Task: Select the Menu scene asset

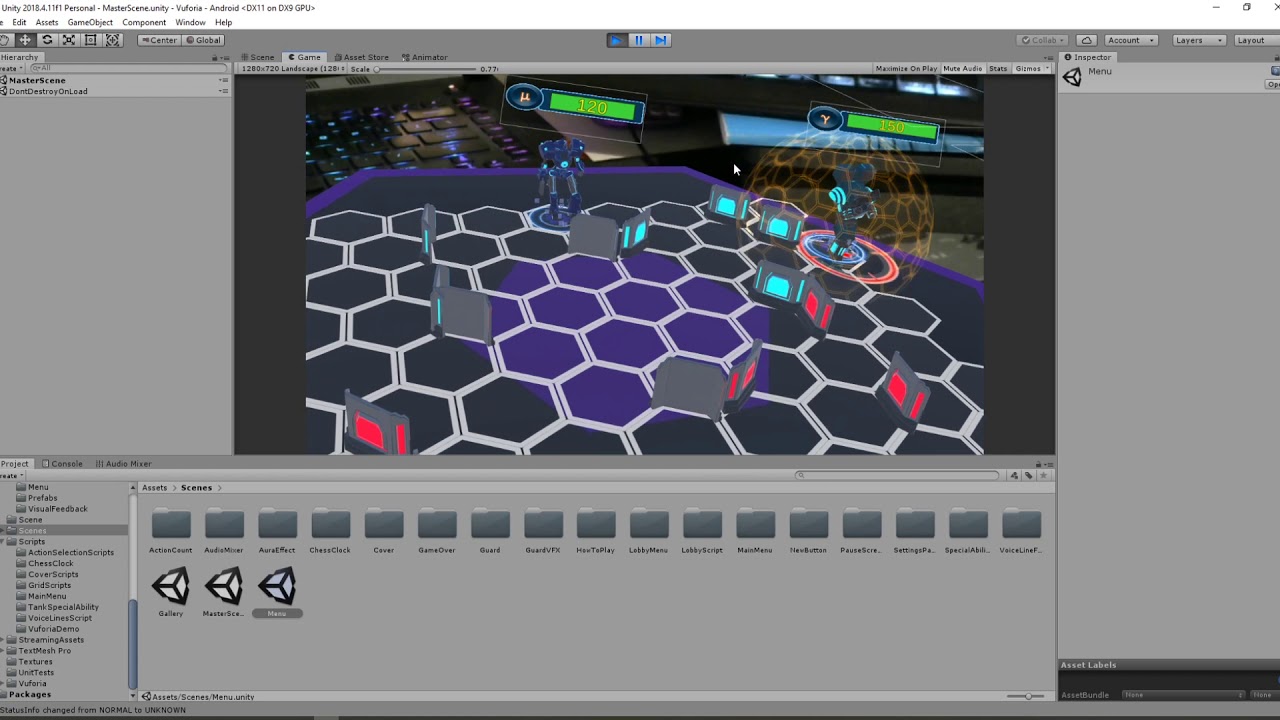Action: pos(277,591)
